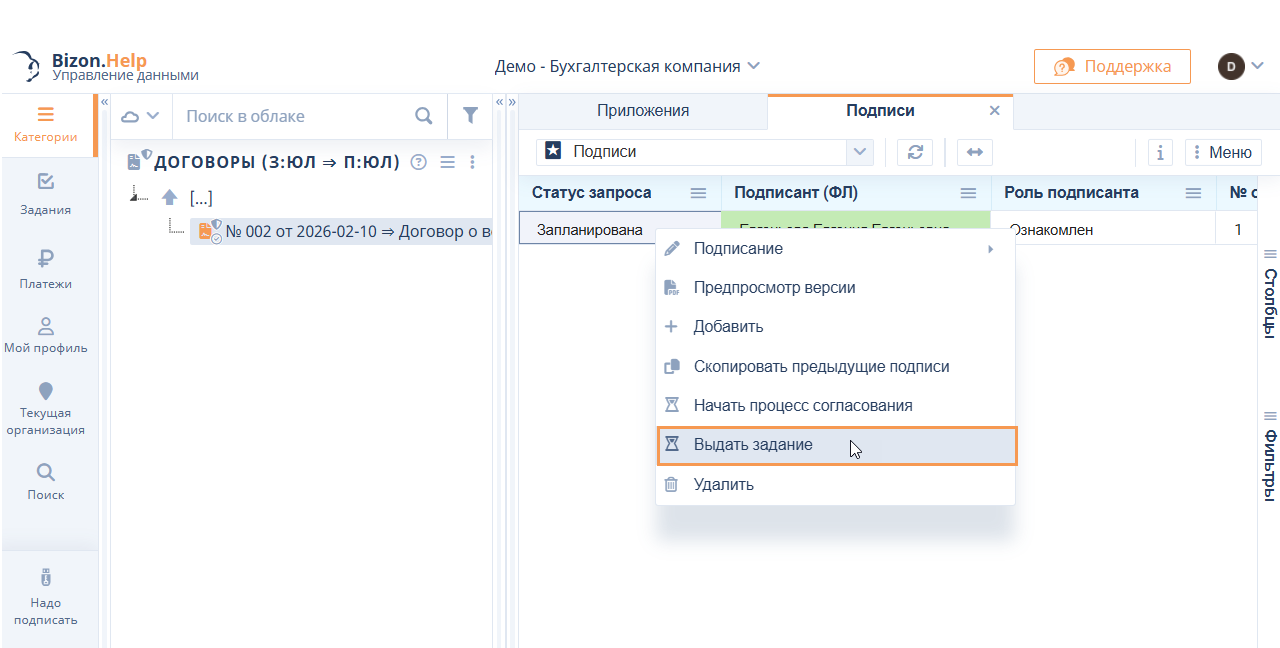Choose Удалить in the context menu

723,485
